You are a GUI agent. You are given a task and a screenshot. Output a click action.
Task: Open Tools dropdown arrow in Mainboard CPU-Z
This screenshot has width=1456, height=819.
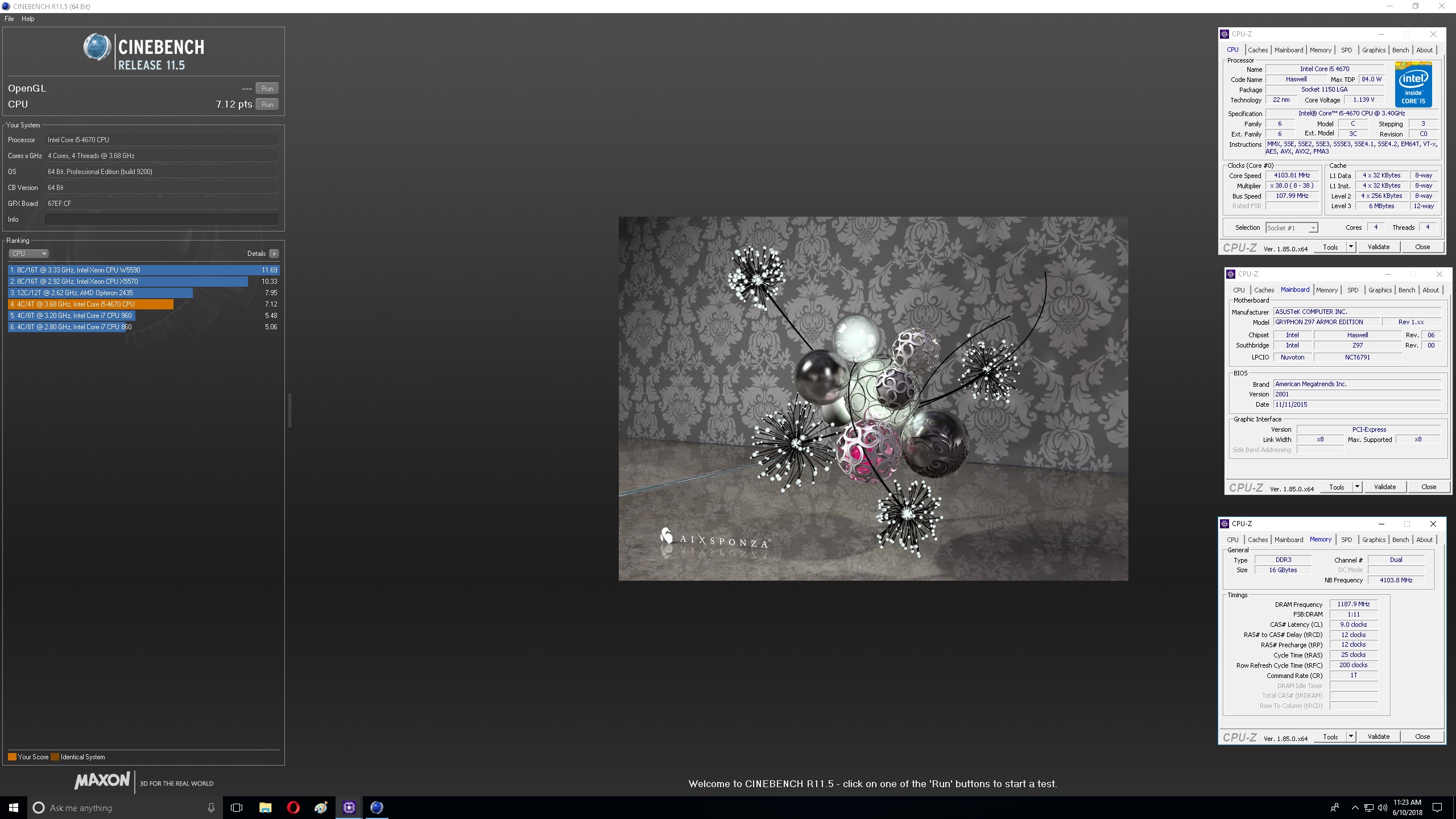(x=1358, y=487)
